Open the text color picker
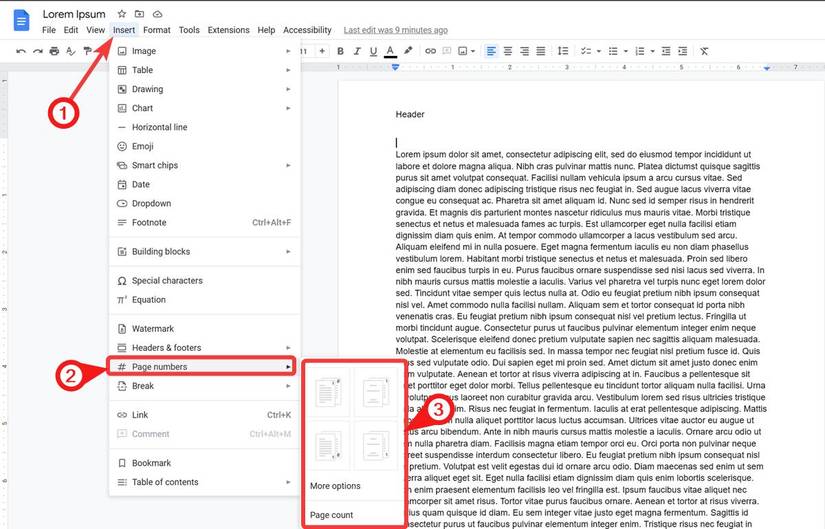 [x=390, y=51]
